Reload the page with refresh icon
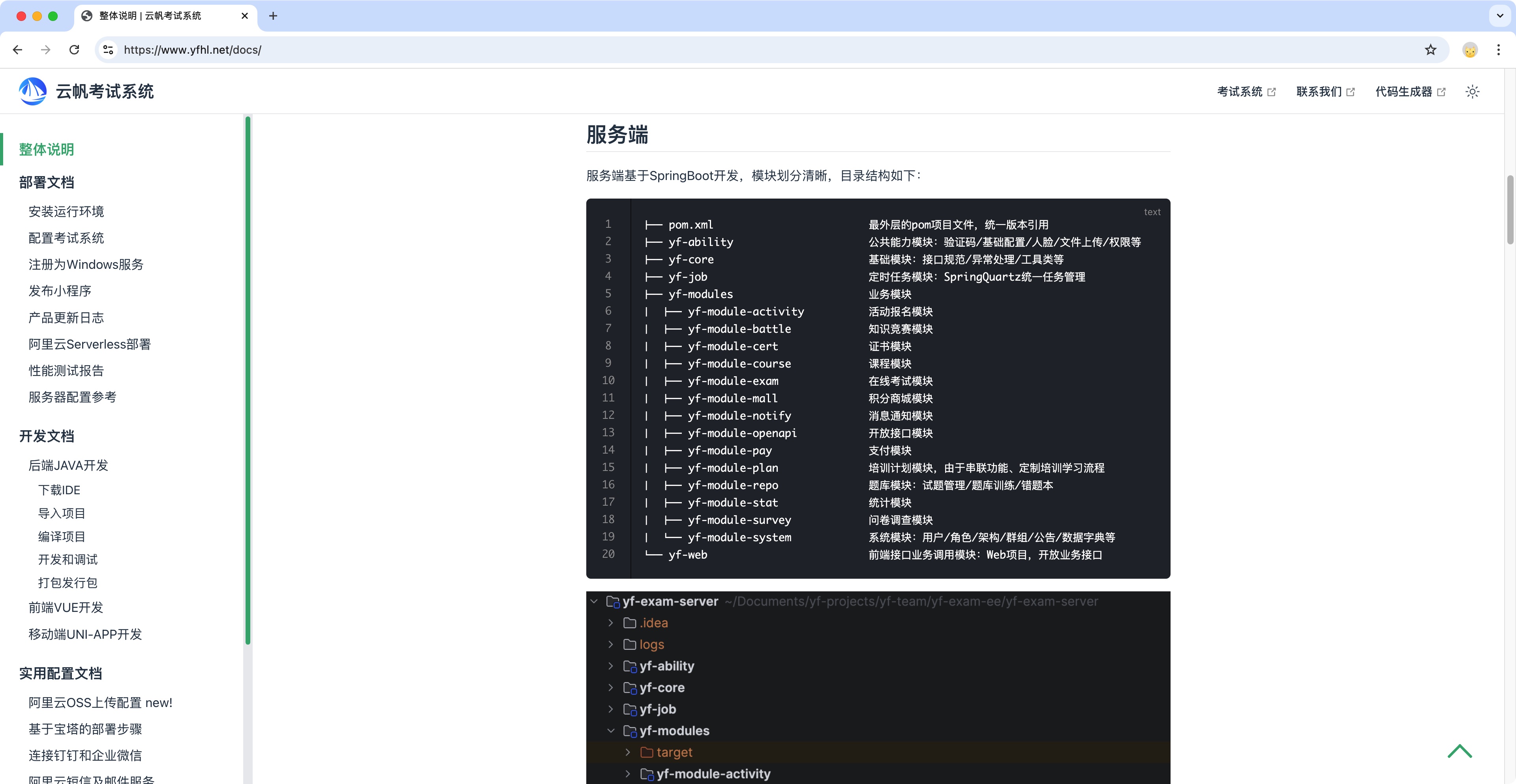 tap(74, 50)
